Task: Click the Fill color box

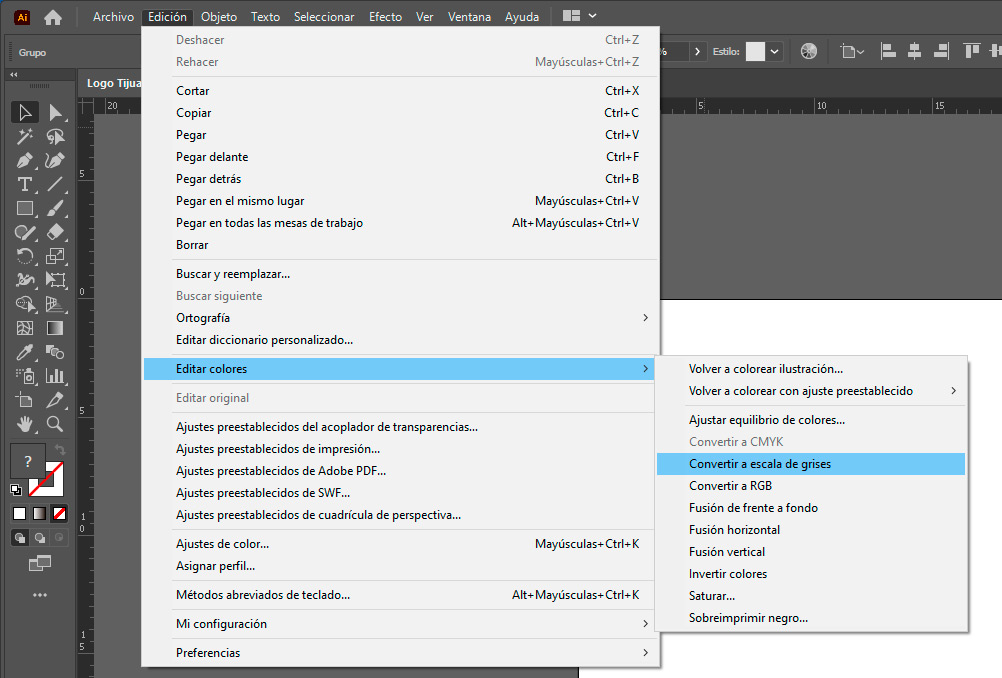Action: 27,461
